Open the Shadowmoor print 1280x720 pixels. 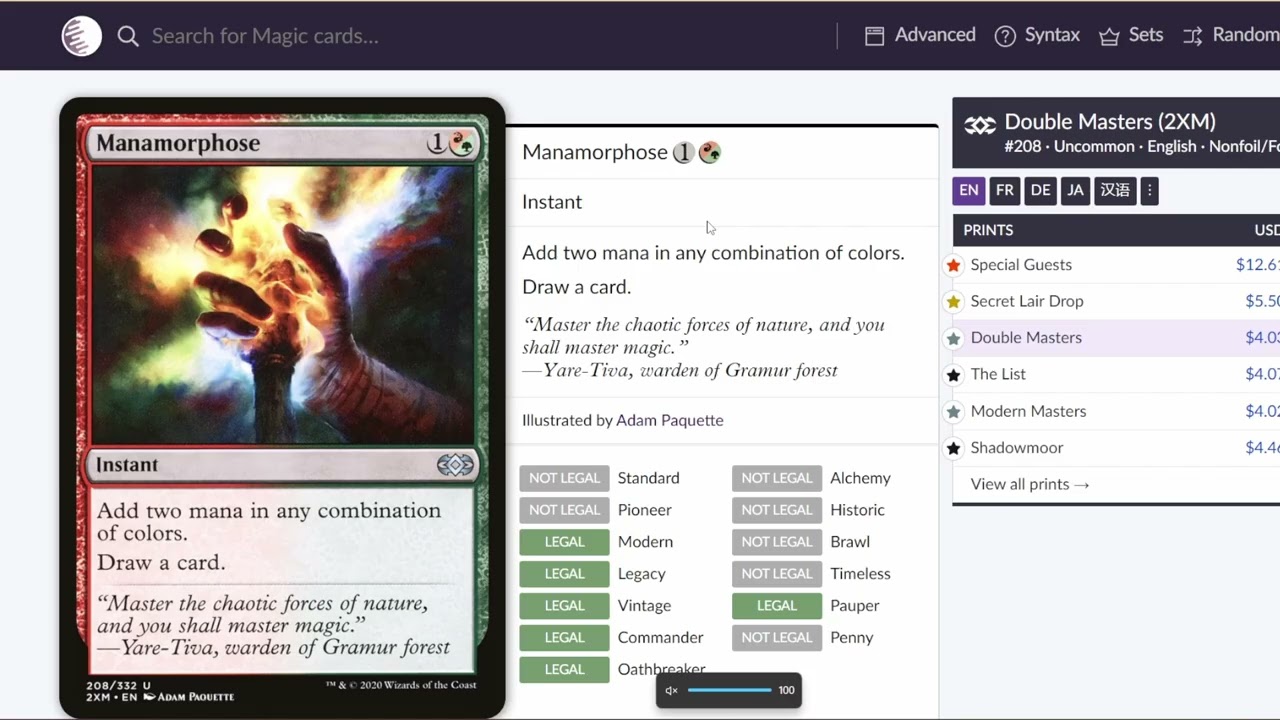coord(1016,448)
